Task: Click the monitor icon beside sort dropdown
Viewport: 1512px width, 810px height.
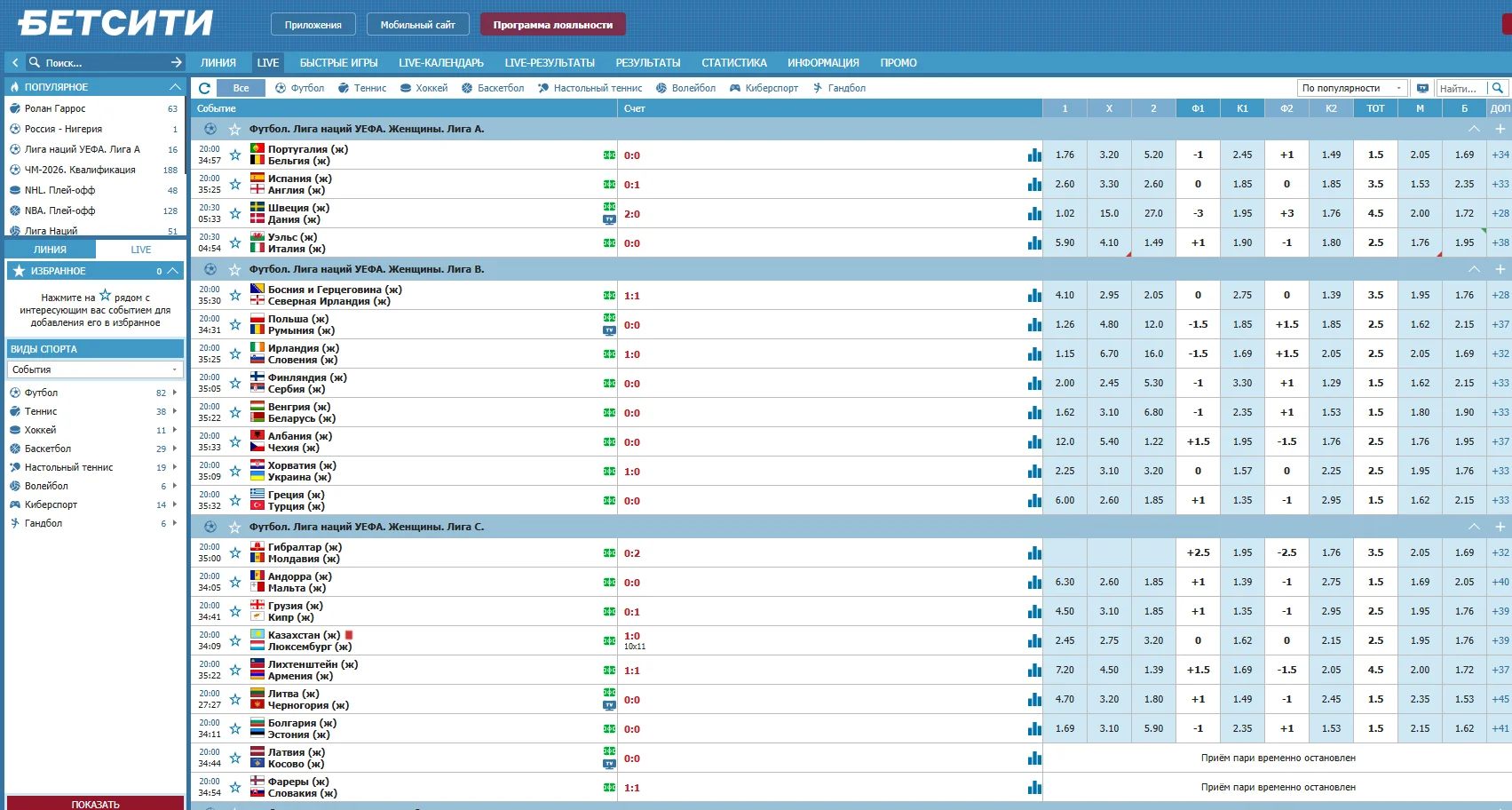Action: pyautogui.click(x=1422, y=88)
